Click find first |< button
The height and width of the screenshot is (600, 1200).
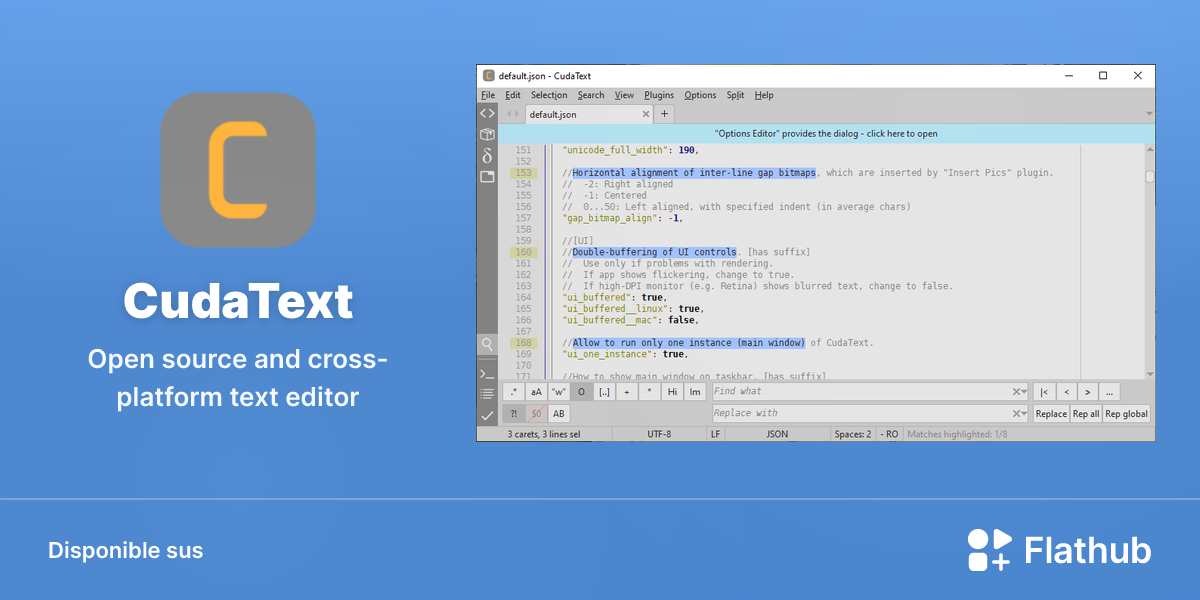click(1044, 392)
